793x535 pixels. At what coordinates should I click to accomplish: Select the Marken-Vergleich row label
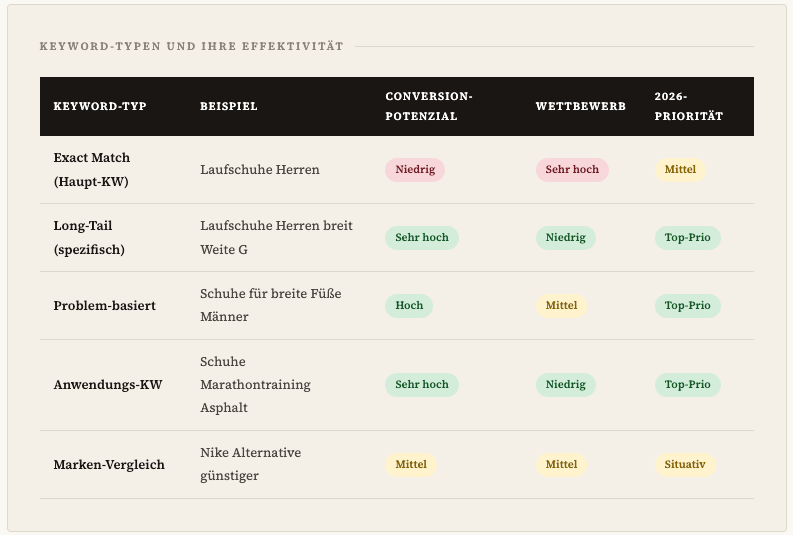pos(109,465)
